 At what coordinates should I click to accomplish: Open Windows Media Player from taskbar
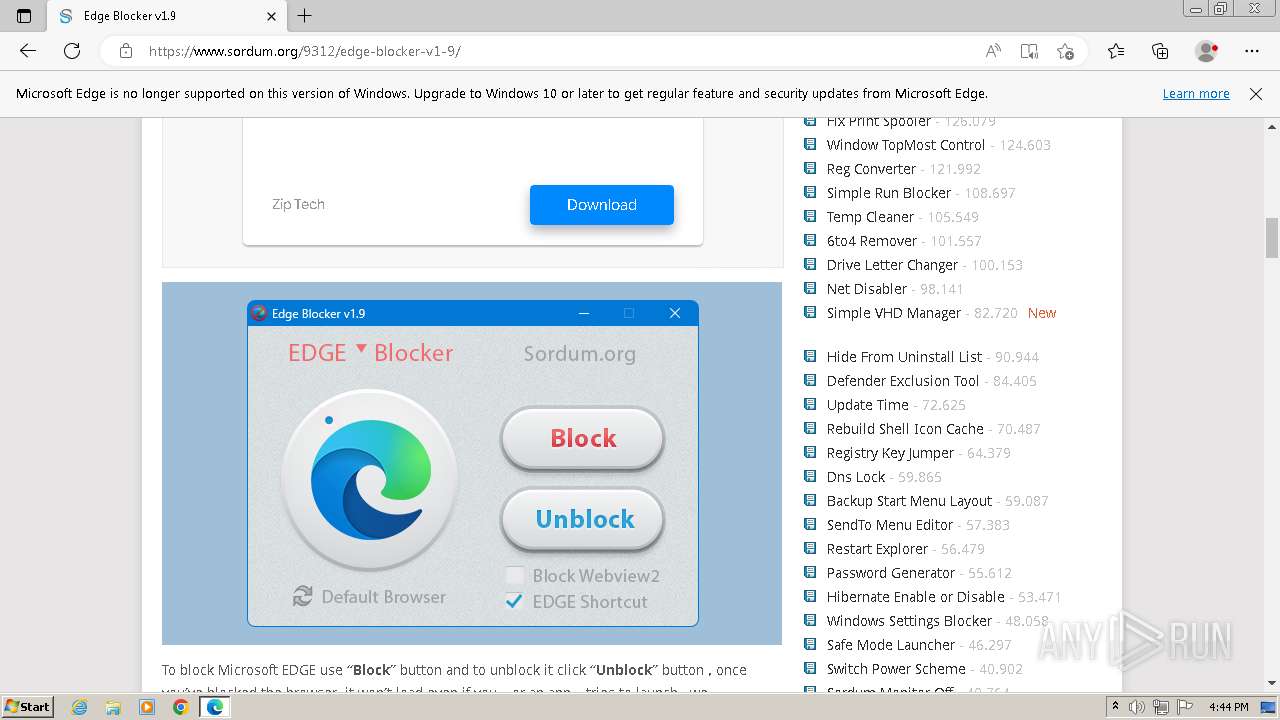(147, 707)
